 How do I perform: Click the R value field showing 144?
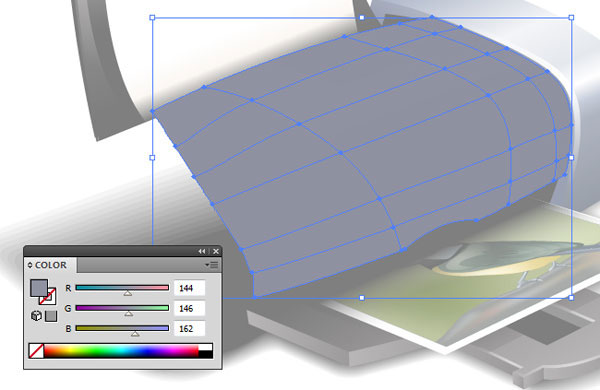click(189, 288)
